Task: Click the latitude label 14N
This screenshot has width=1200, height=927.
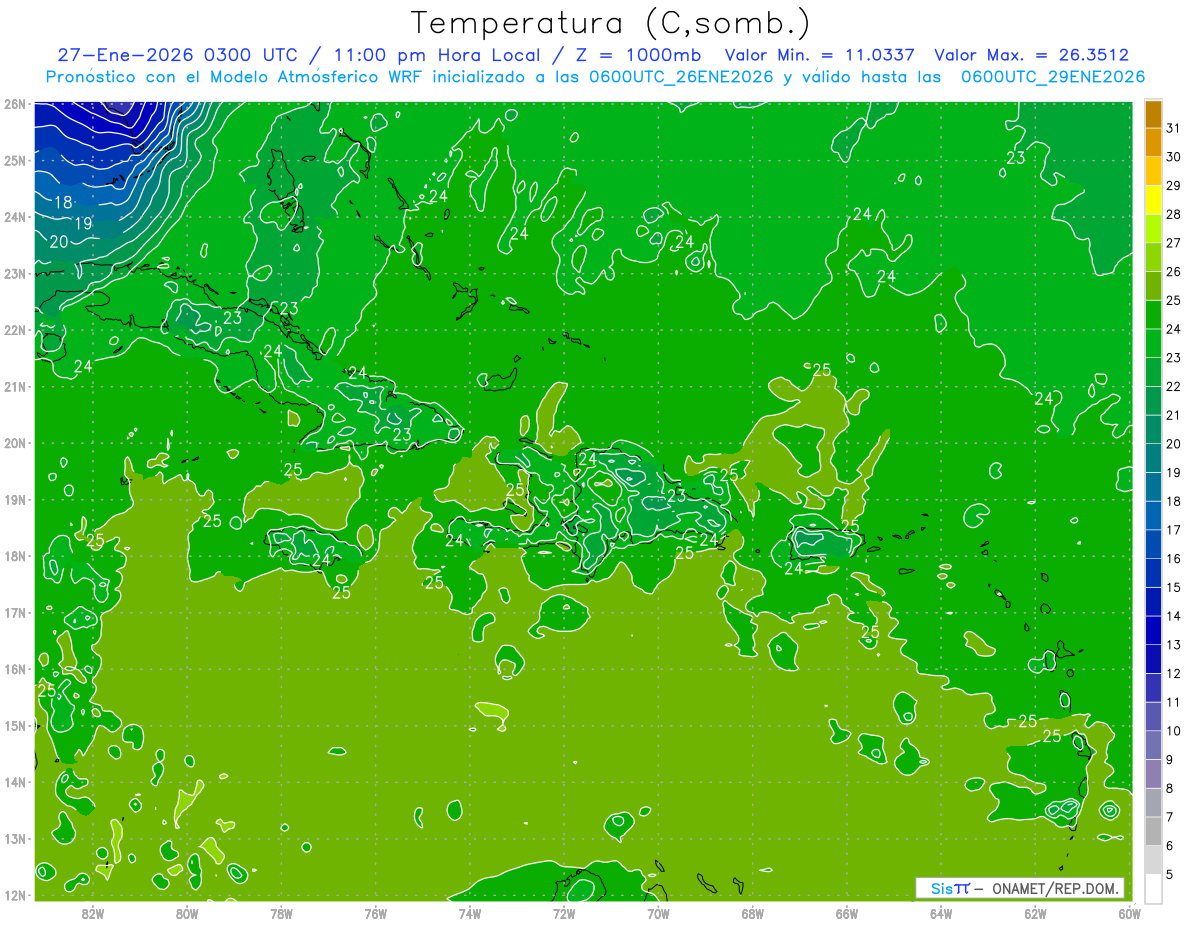Action: pos(14,782)
